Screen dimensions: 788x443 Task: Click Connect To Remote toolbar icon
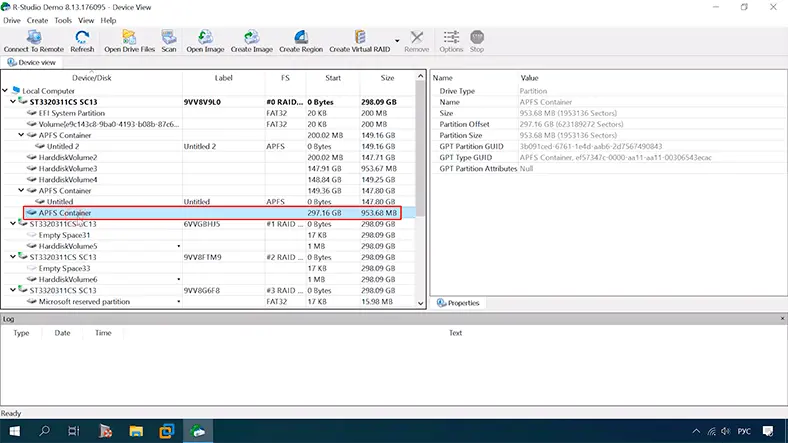tap(34, 41)
